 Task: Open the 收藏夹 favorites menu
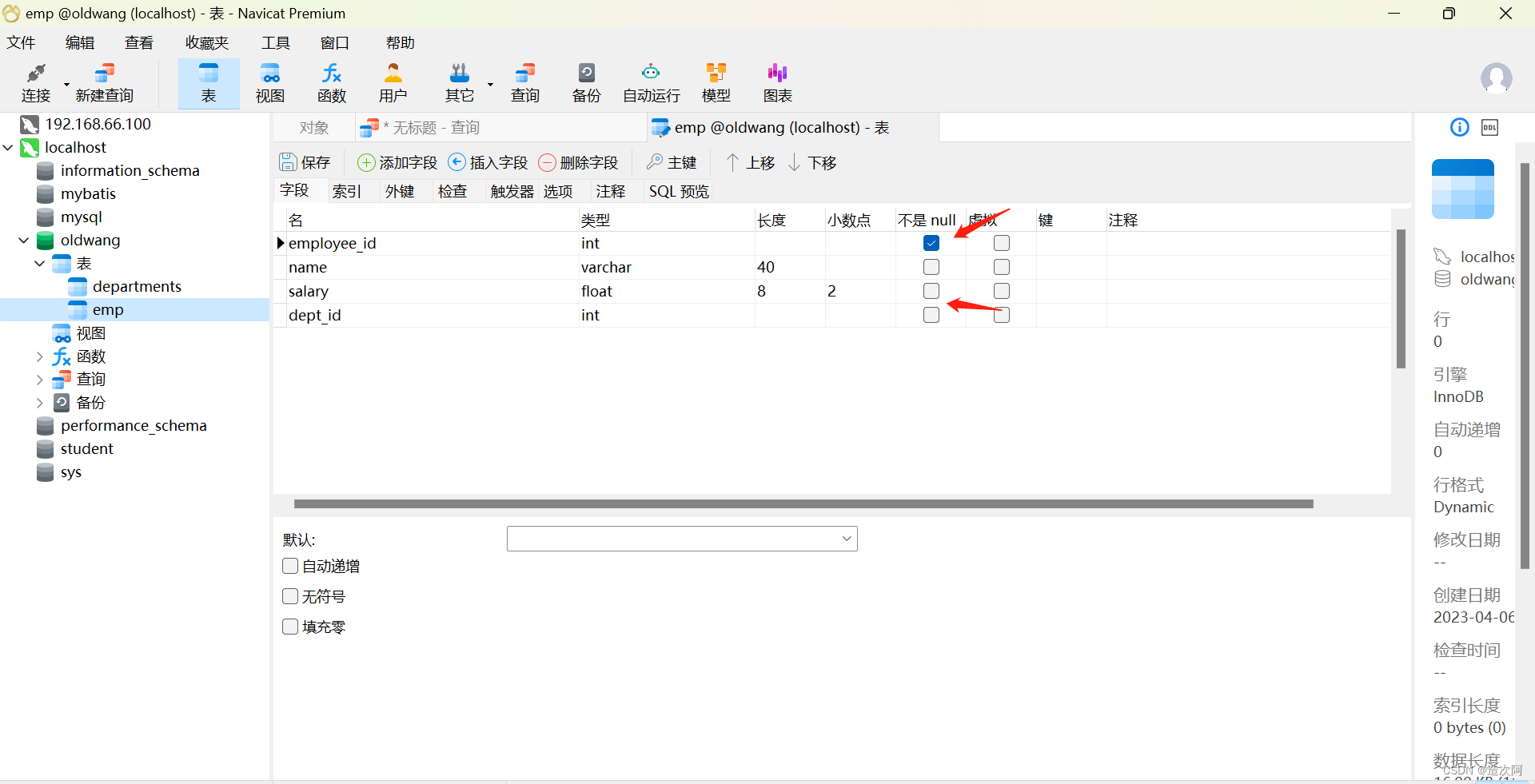207,42
